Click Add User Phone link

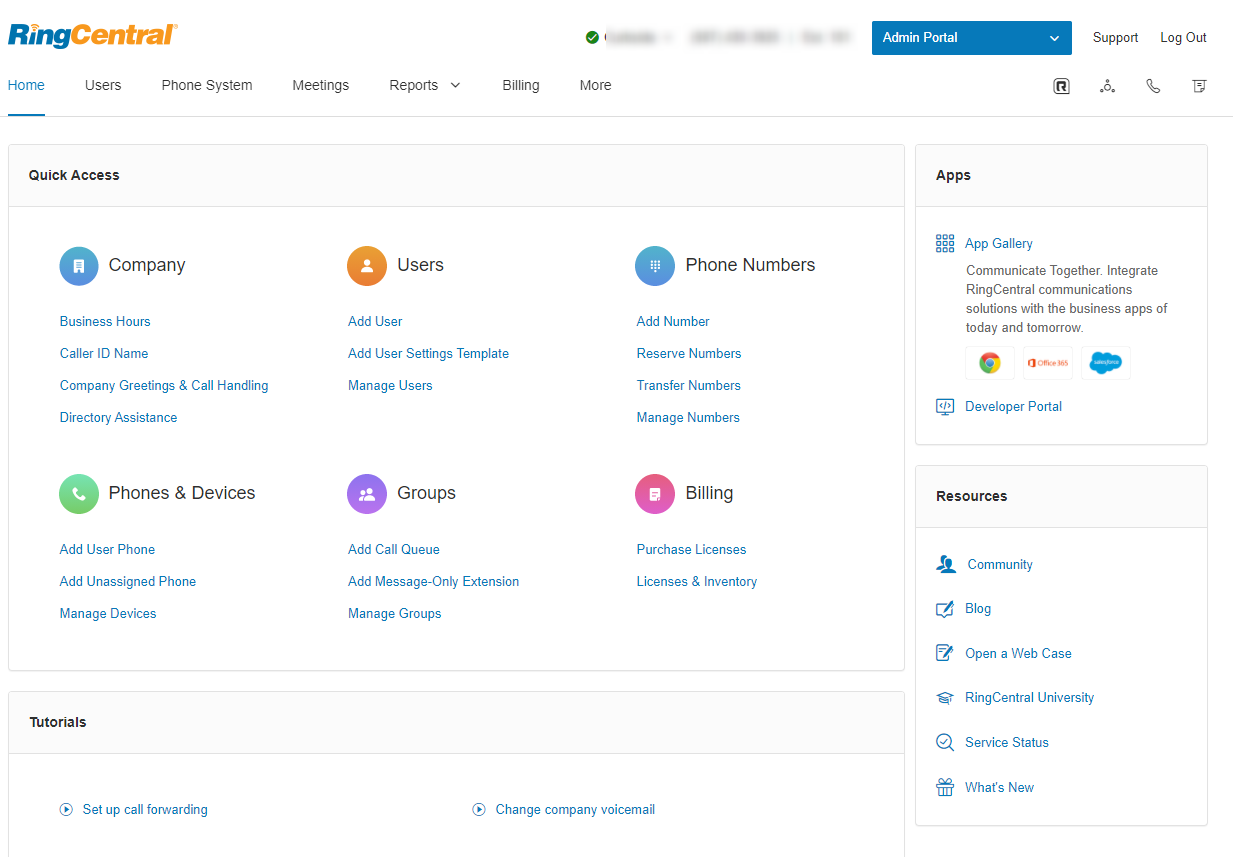point(107,550)
